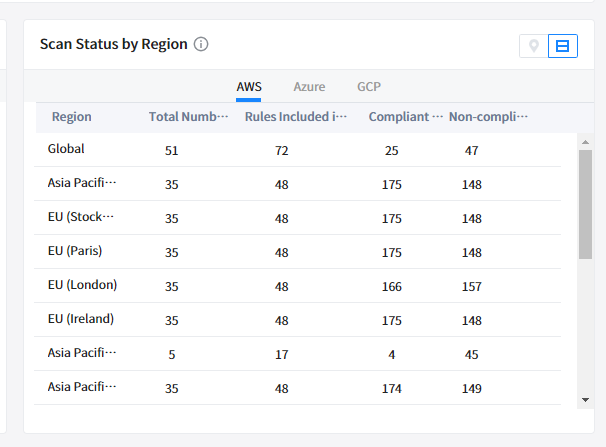
Task: Click the Compliant column header
Action: (405, 117)
